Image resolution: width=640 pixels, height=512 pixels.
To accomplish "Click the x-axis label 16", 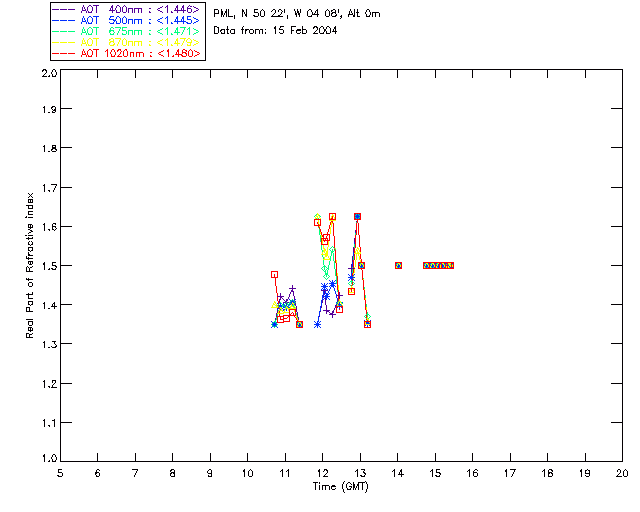I will tap(472, 473).
